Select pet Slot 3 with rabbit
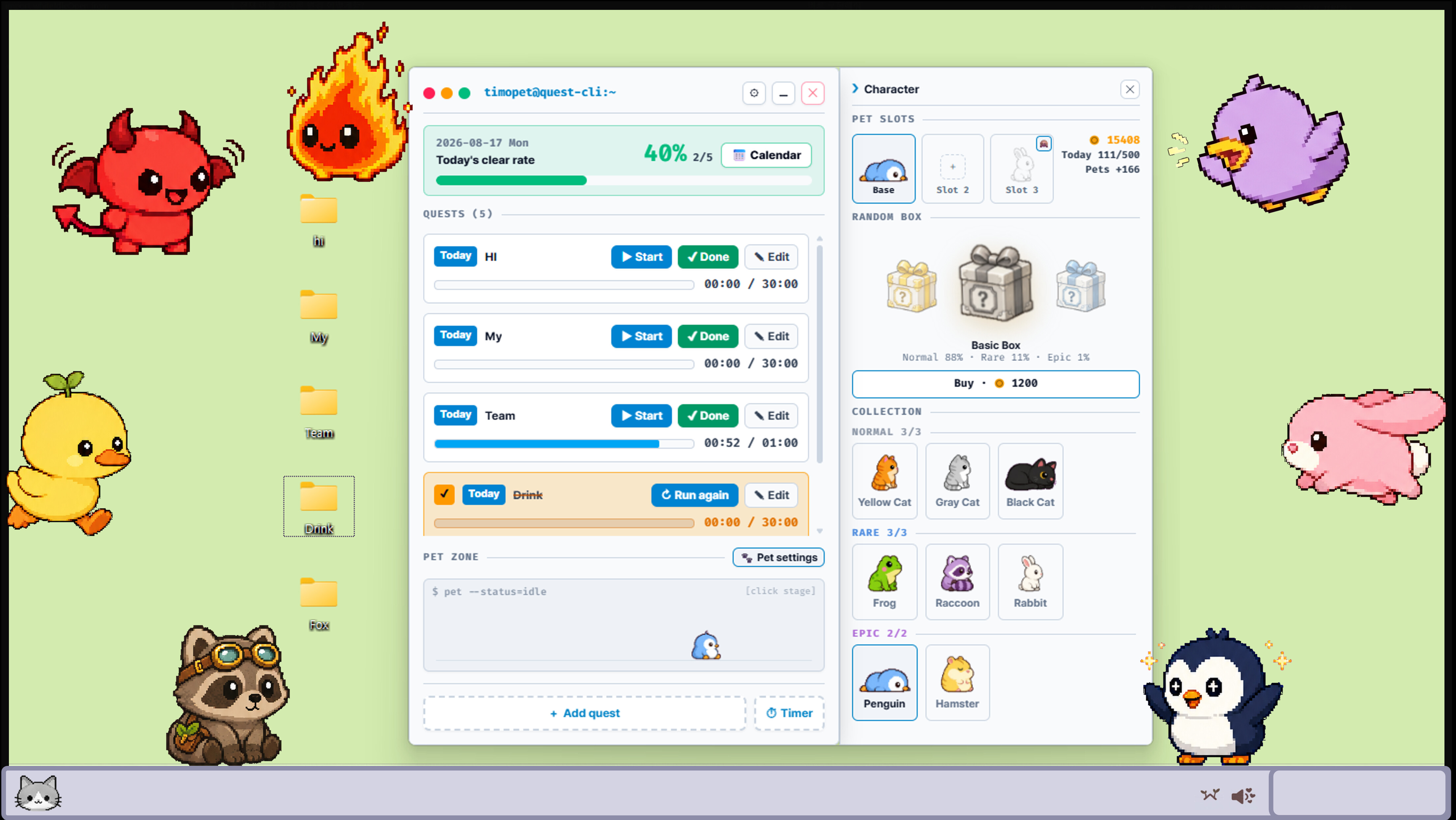This screenshot has height=820, width=1456. tap(1021, 169)
